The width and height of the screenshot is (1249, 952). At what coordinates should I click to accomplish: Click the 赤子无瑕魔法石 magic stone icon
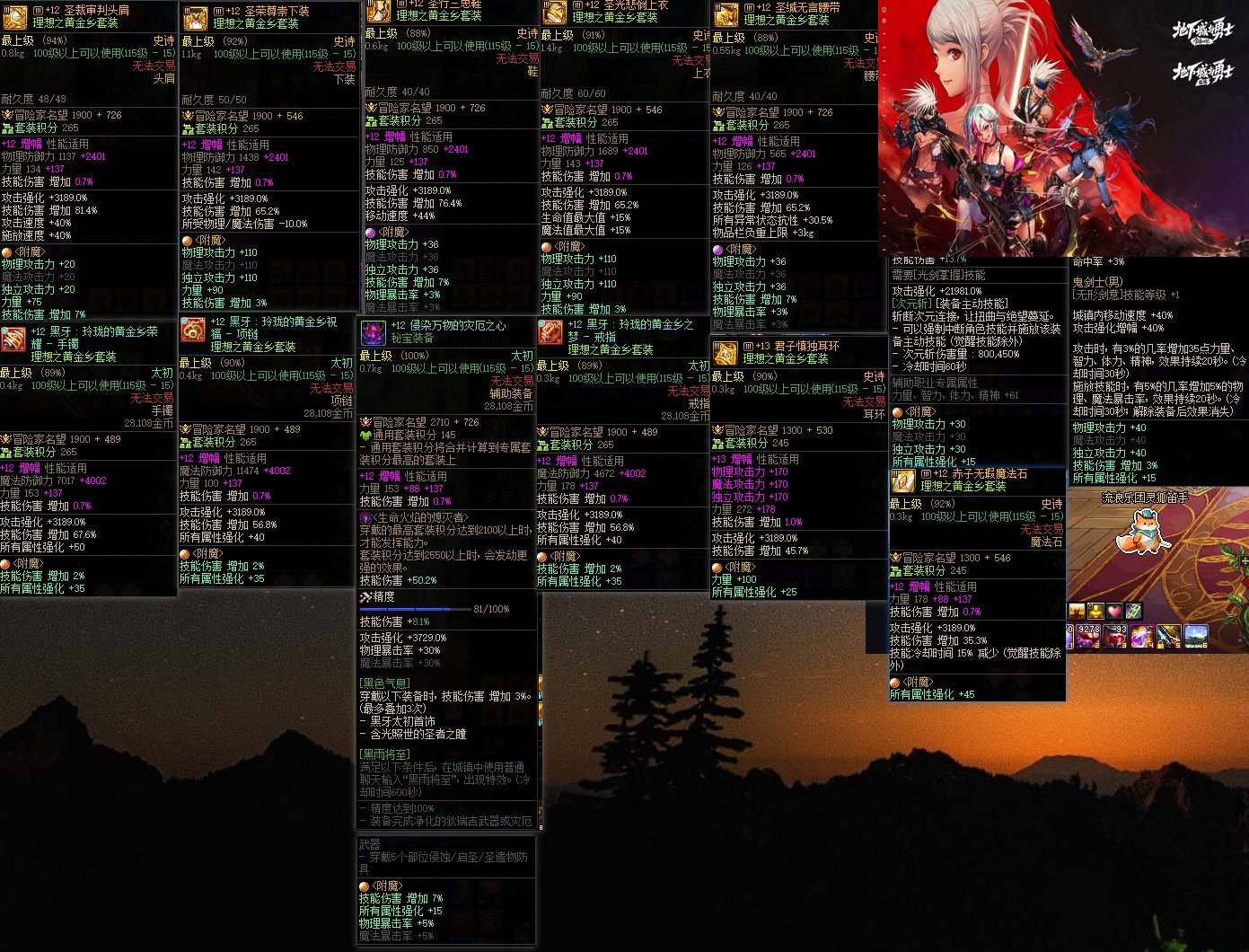click(x=902, y=480)
